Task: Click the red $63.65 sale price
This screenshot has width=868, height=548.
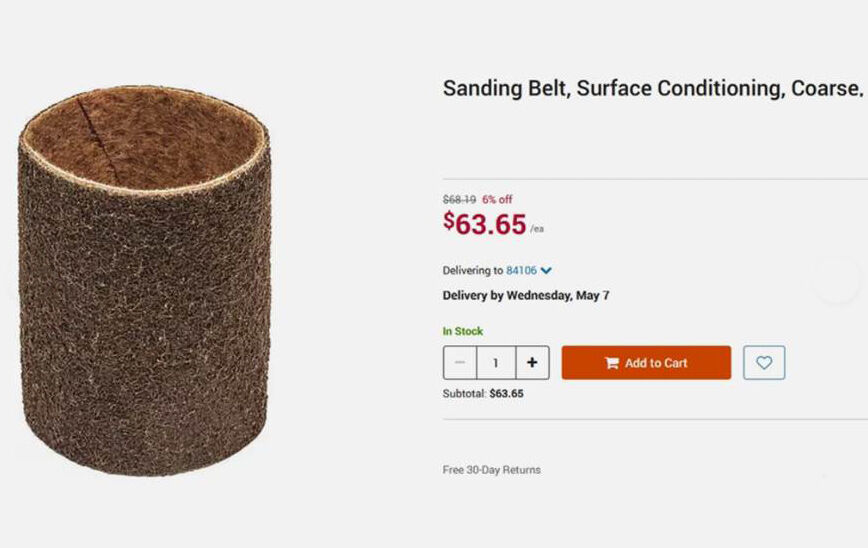Action: coord(485,224)
